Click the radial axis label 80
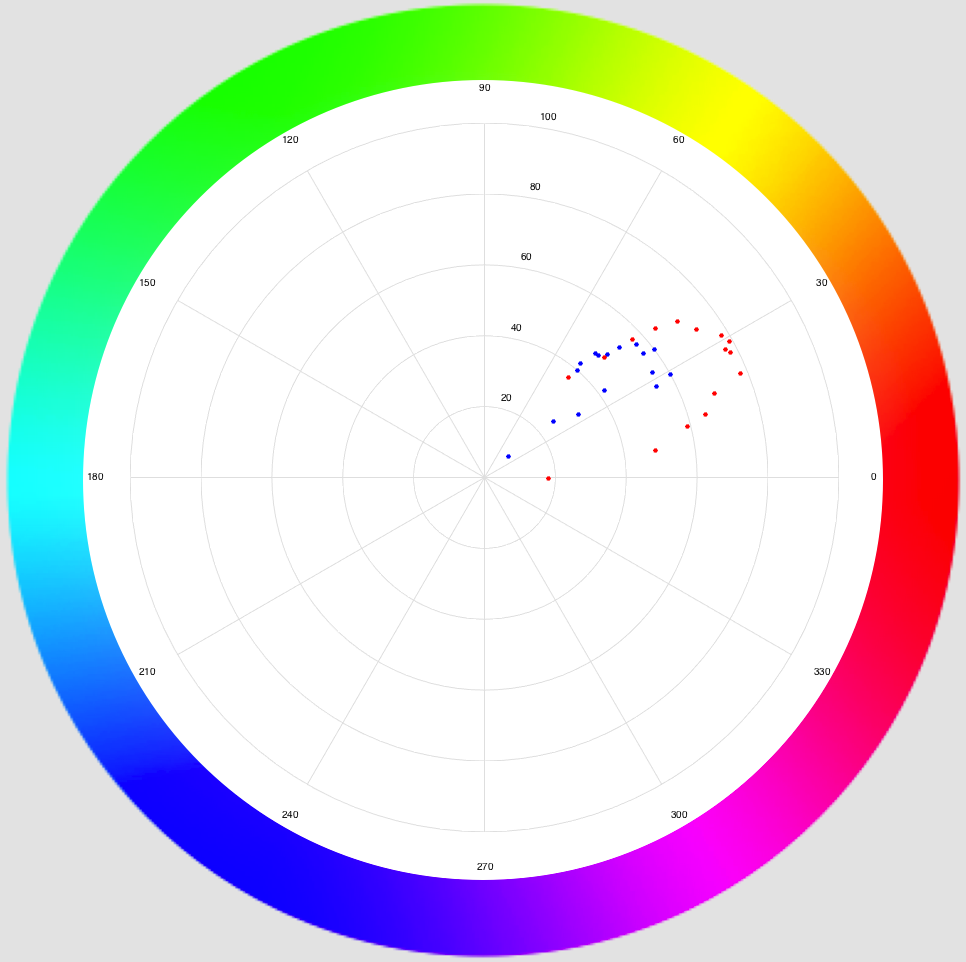This screenshot has height=962, width=966. tap(535, 187)
